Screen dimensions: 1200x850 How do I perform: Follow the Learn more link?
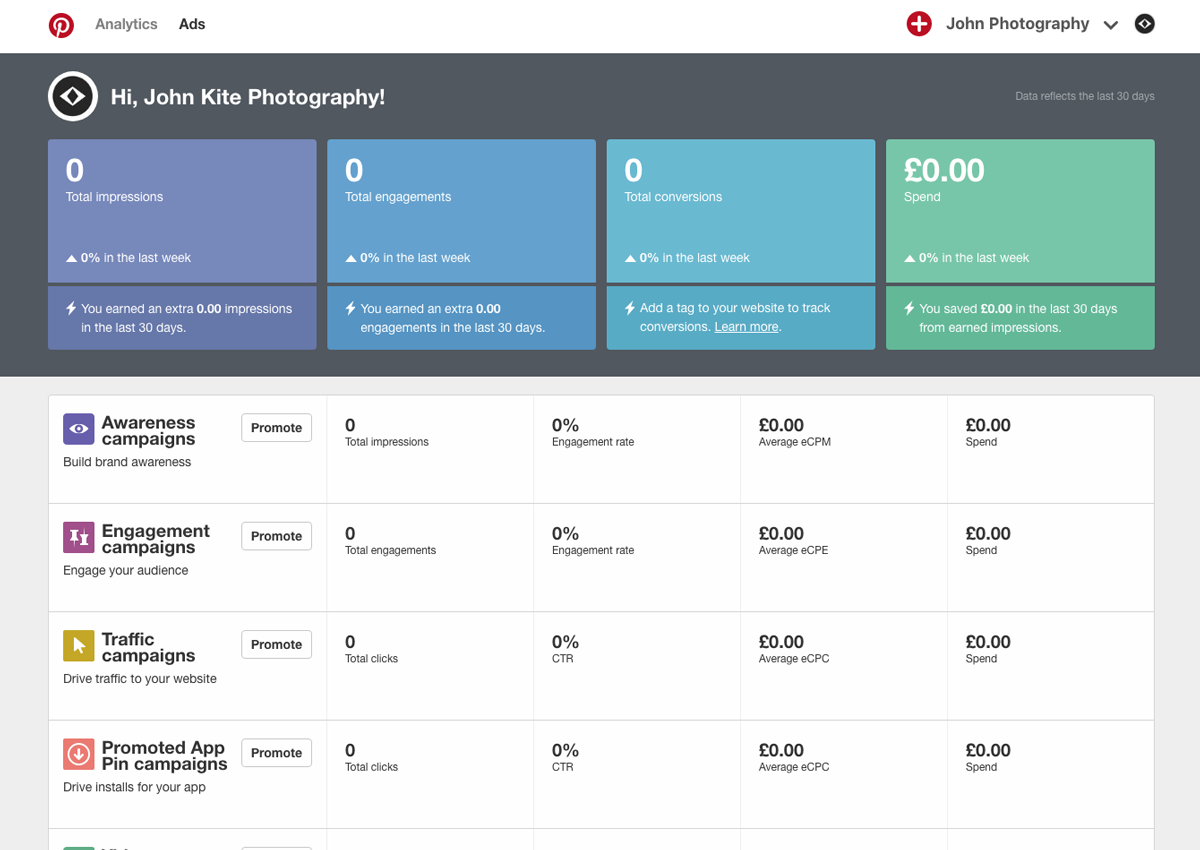[746, 327]
